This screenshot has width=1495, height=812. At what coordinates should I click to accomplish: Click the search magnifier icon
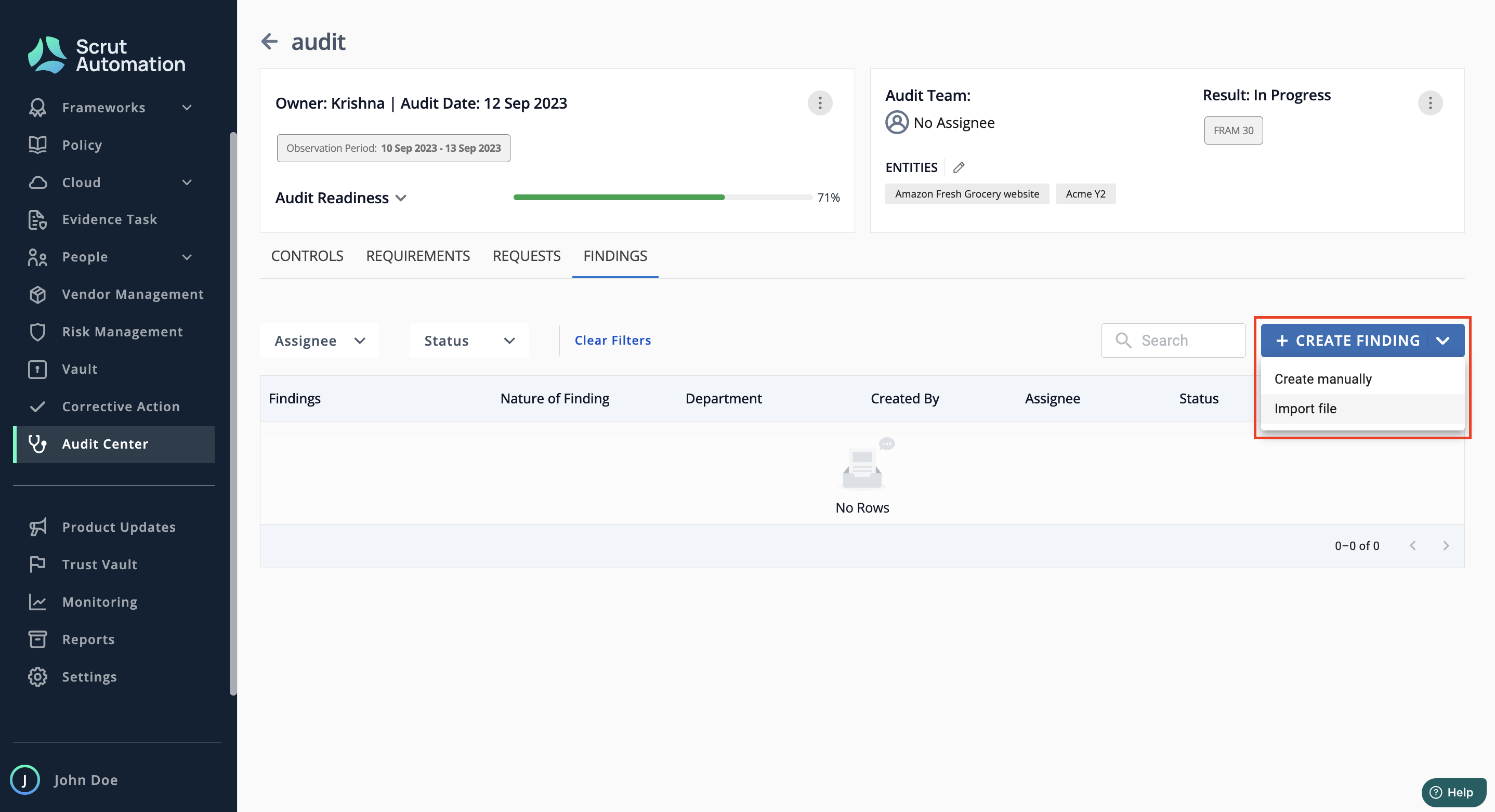tap(1123, 340)
